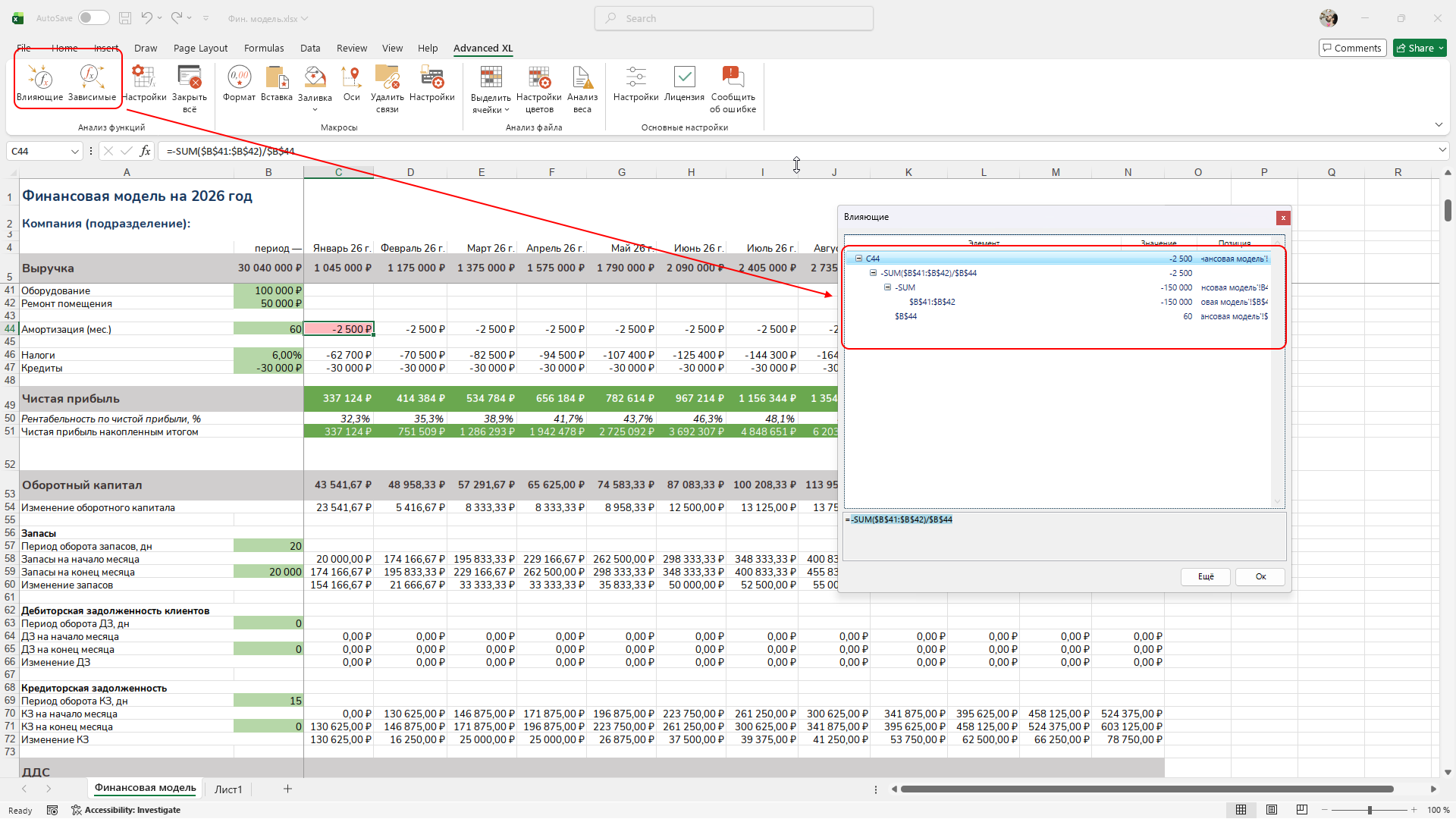The height and width of the screenshot is (819, 1456).
Task: Open Настройки цветов icon
Action: [538, 77]
